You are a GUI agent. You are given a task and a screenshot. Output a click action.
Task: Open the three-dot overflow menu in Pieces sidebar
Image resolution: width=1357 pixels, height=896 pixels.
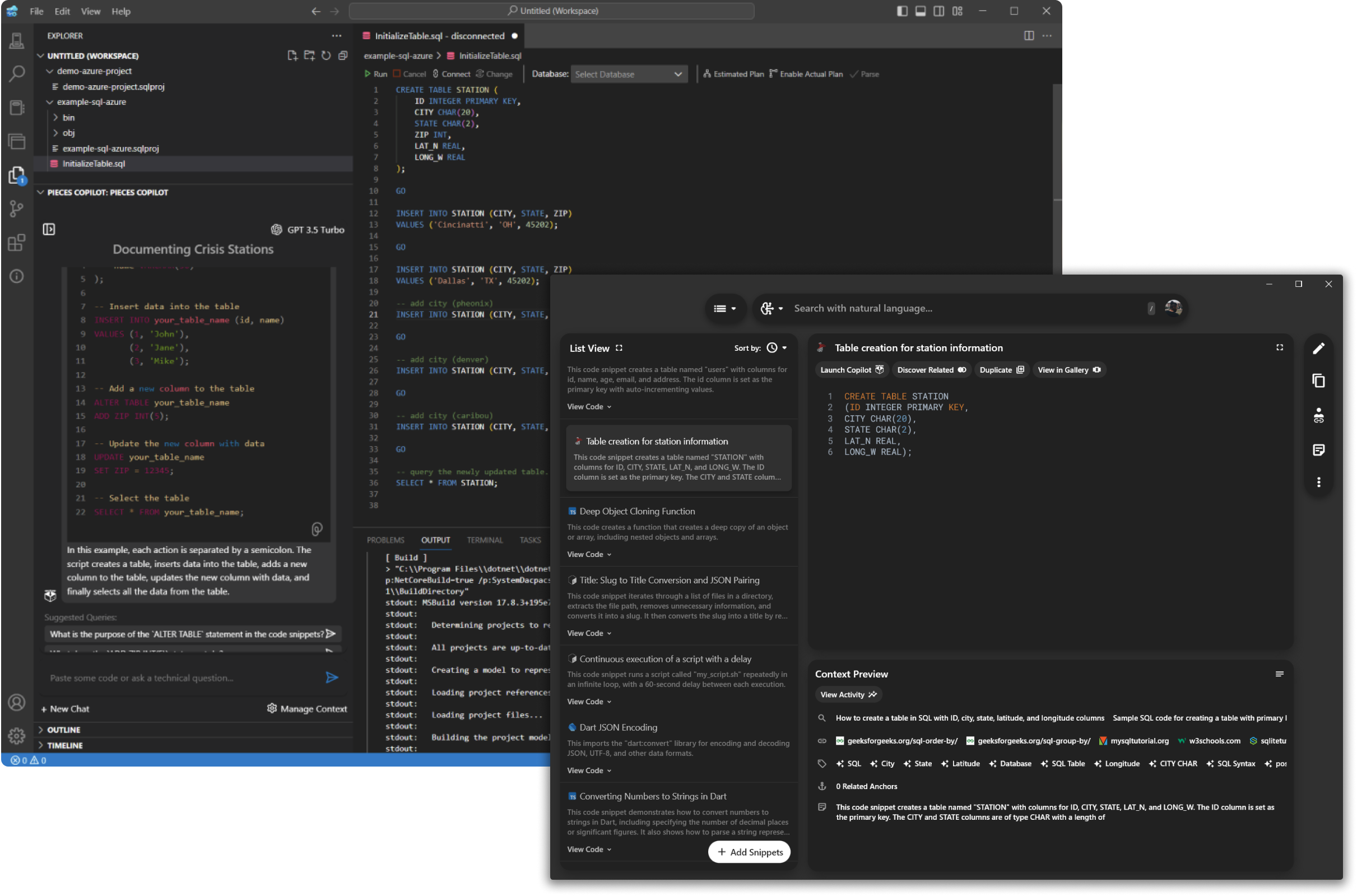[1319, 482]
